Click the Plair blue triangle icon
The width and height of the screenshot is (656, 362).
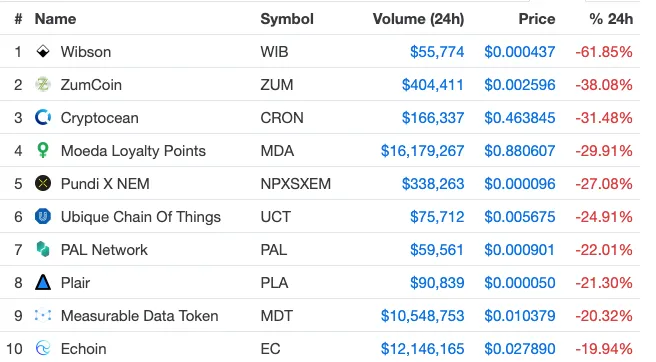coord(43,282)
